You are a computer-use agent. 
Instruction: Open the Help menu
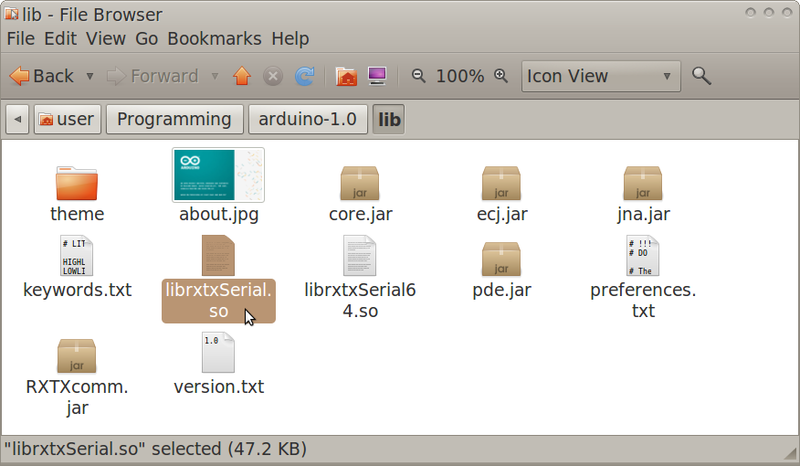click(x=290, y=39)
